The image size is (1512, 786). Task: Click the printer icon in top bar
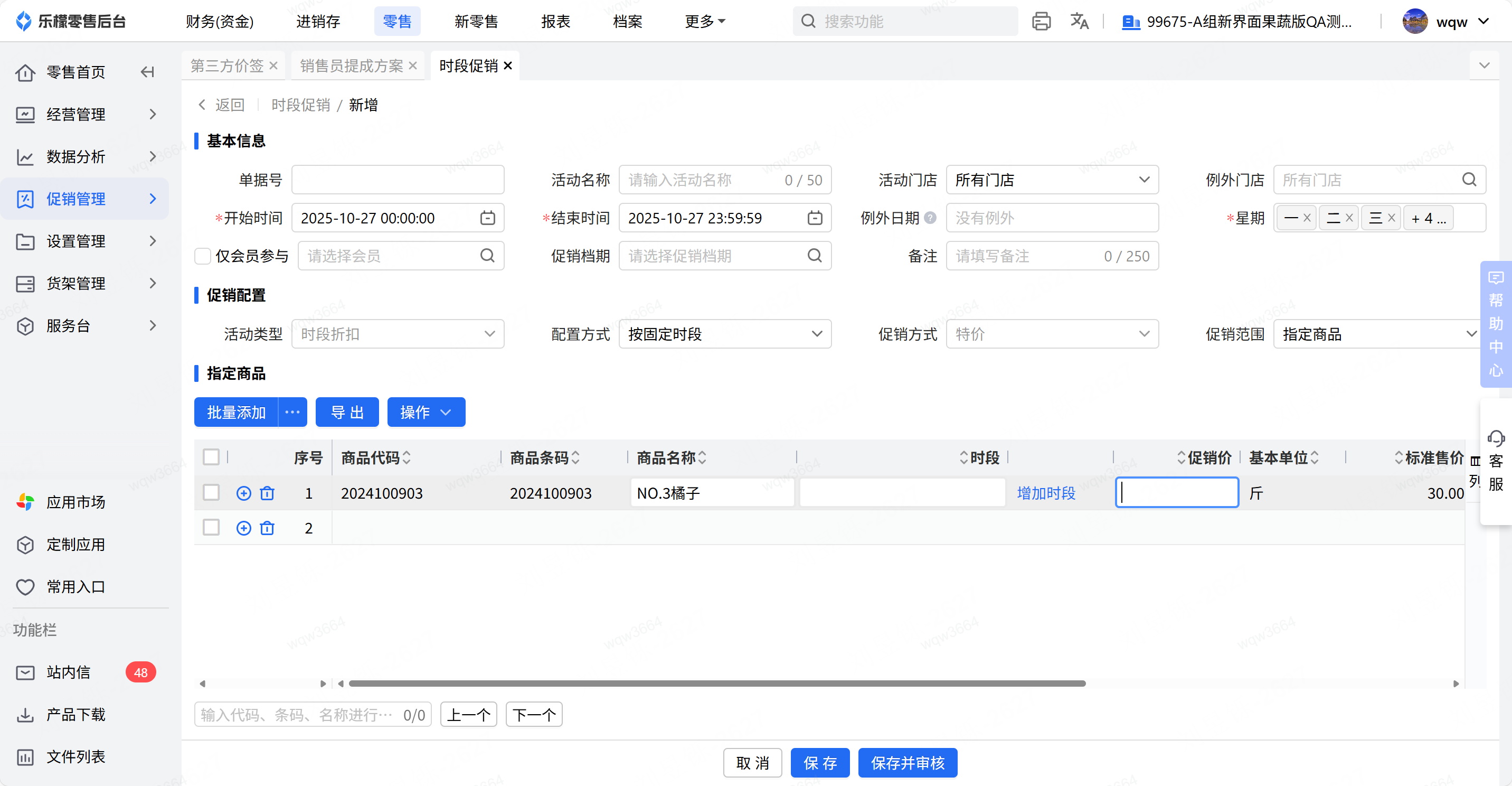click(1041, 22)
